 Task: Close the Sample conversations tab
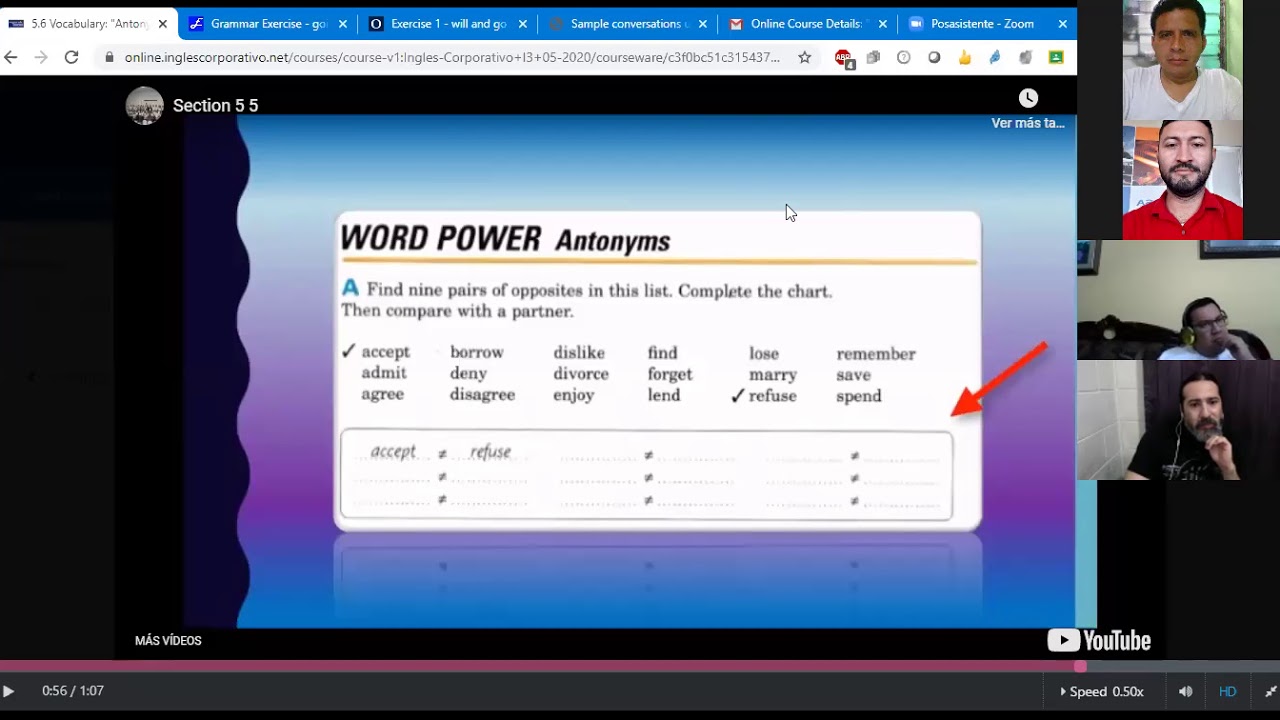coord(702,24)
